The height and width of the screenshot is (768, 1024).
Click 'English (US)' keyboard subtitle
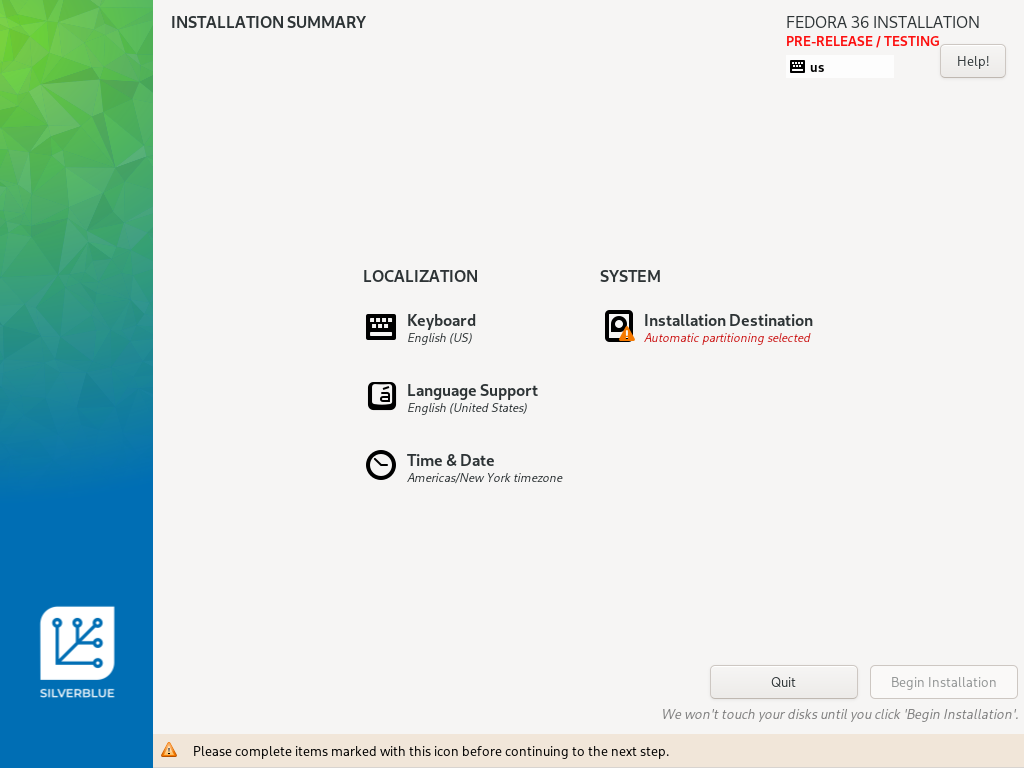click(x=440, y=338)
